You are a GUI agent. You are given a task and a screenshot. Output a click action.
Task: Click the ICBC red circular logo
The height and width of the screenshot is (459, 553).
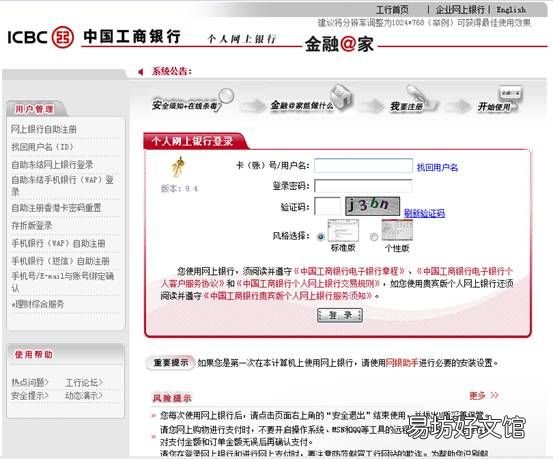[x=63, y=37]
